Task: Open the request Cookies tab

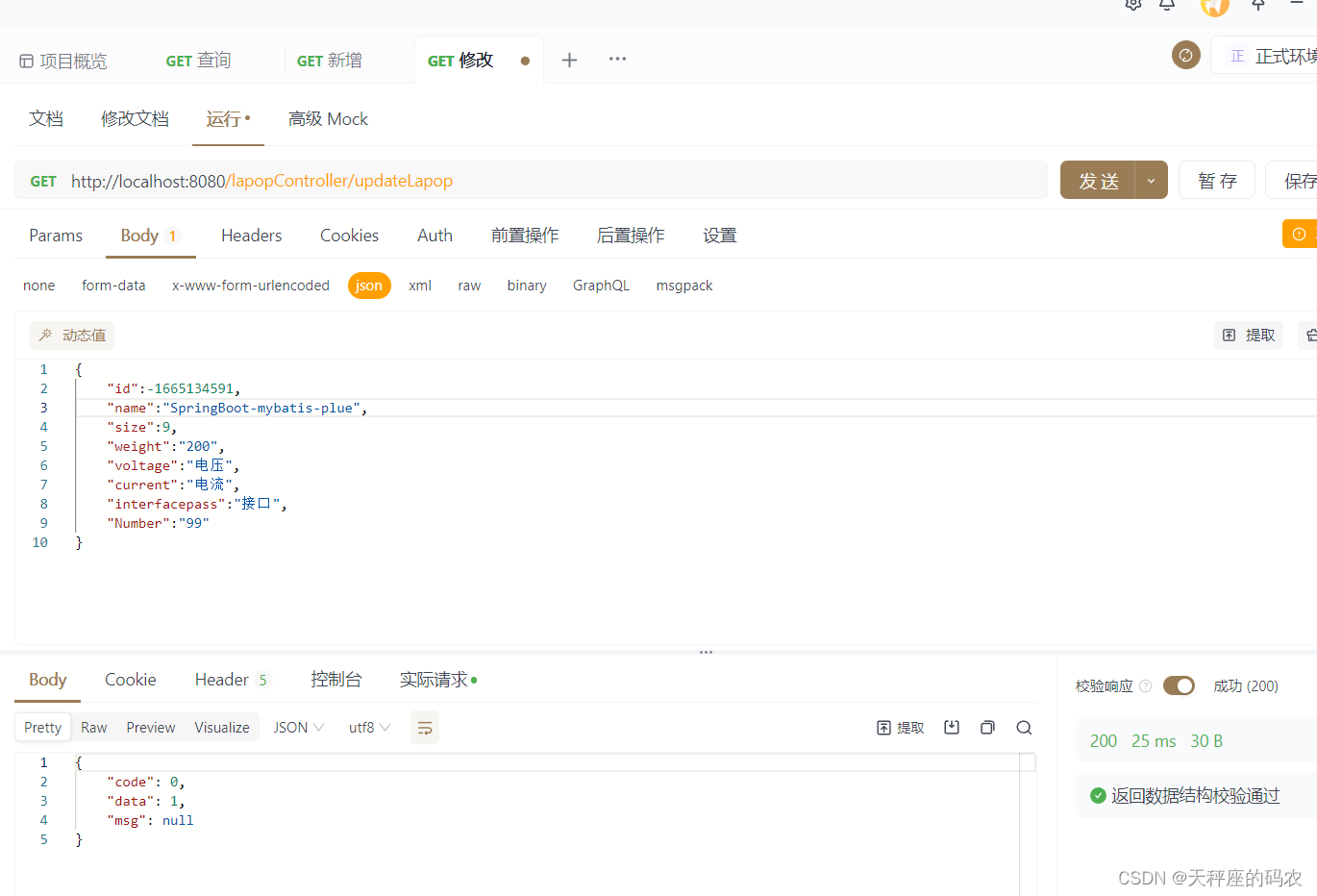Action: coord(349,236)
